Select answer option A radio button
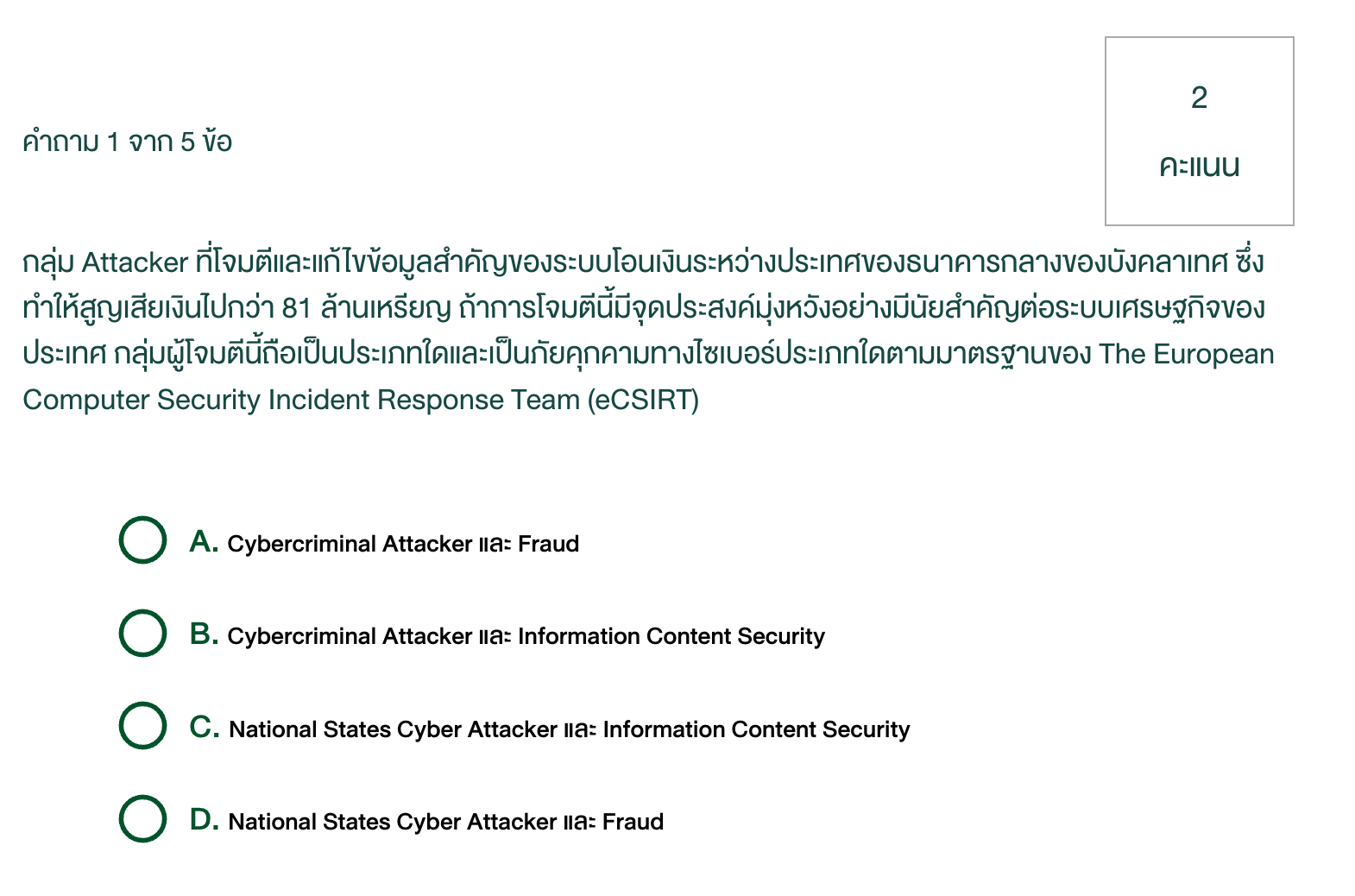Viewport: 1355px width, 896px height. [x=143, y=542]
